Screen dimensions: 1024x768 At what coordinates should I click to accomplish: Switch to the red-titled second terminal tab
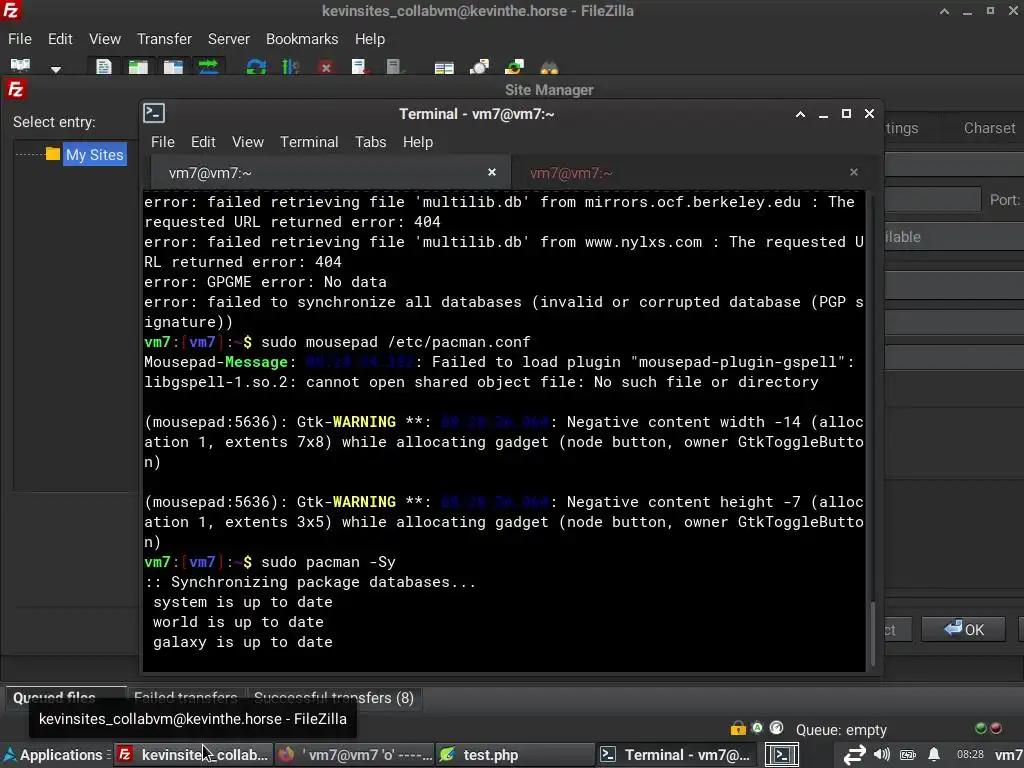(x=692, y=173)
